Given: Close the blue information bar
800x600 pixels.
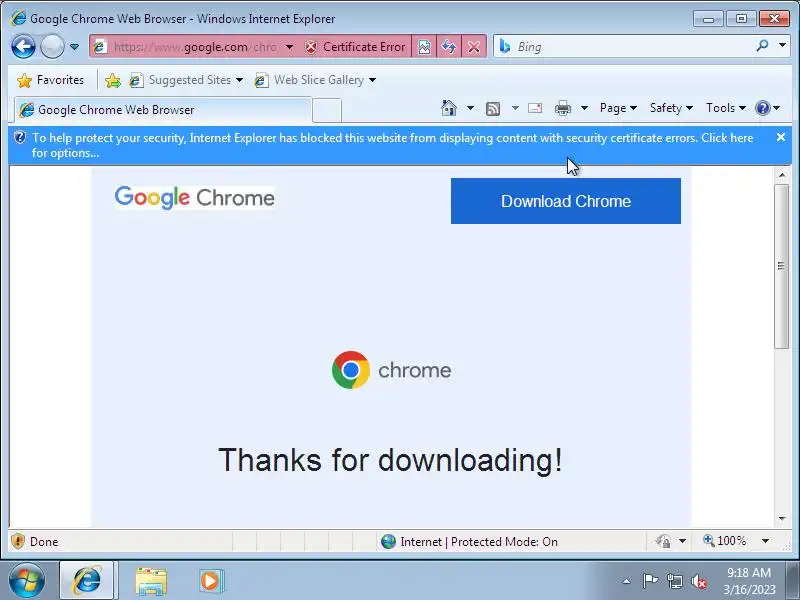Looking at the screenshot, I should pyautogui.click(x=781, y=137).
